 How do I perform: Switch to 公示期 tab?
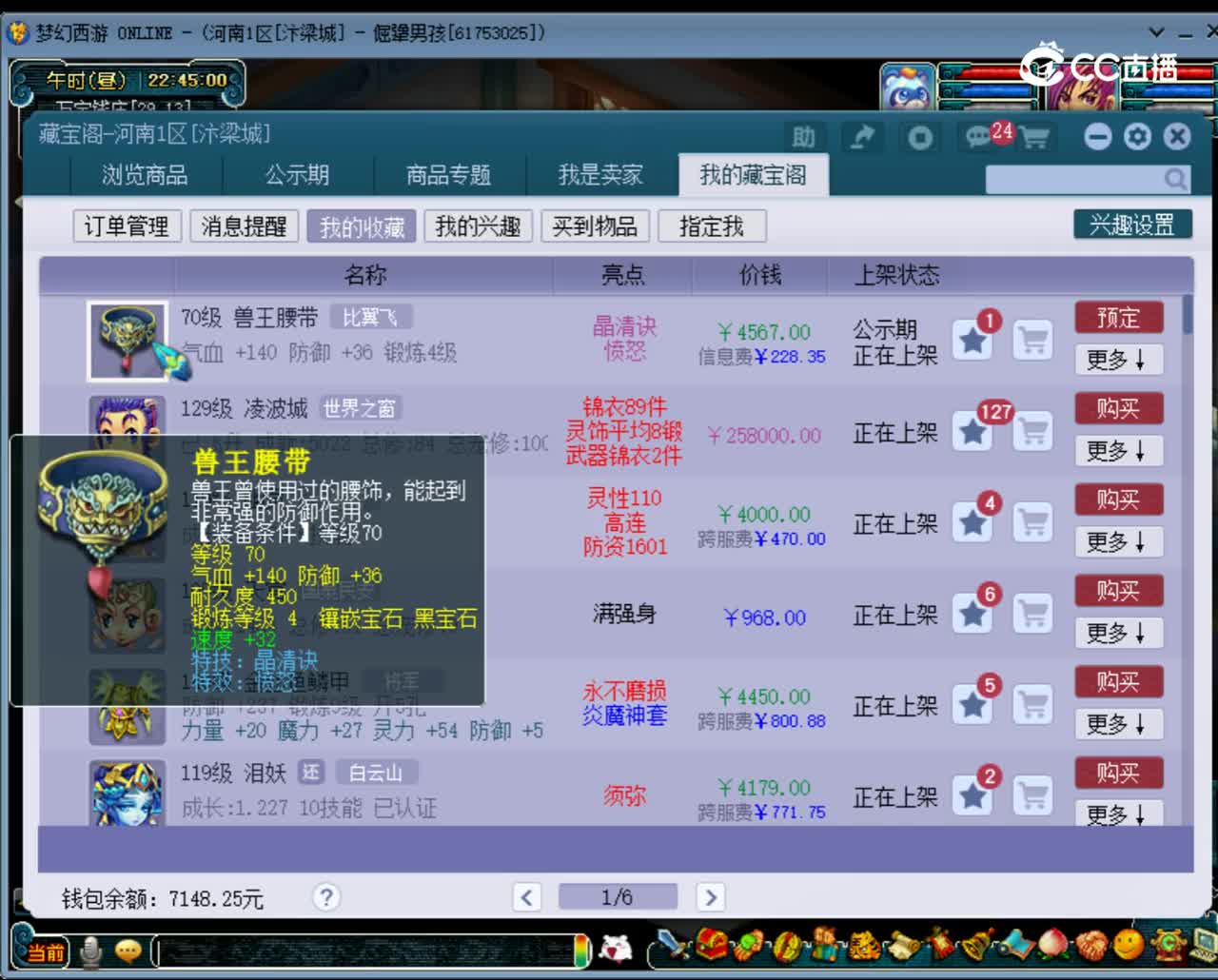tap(297, 175)
